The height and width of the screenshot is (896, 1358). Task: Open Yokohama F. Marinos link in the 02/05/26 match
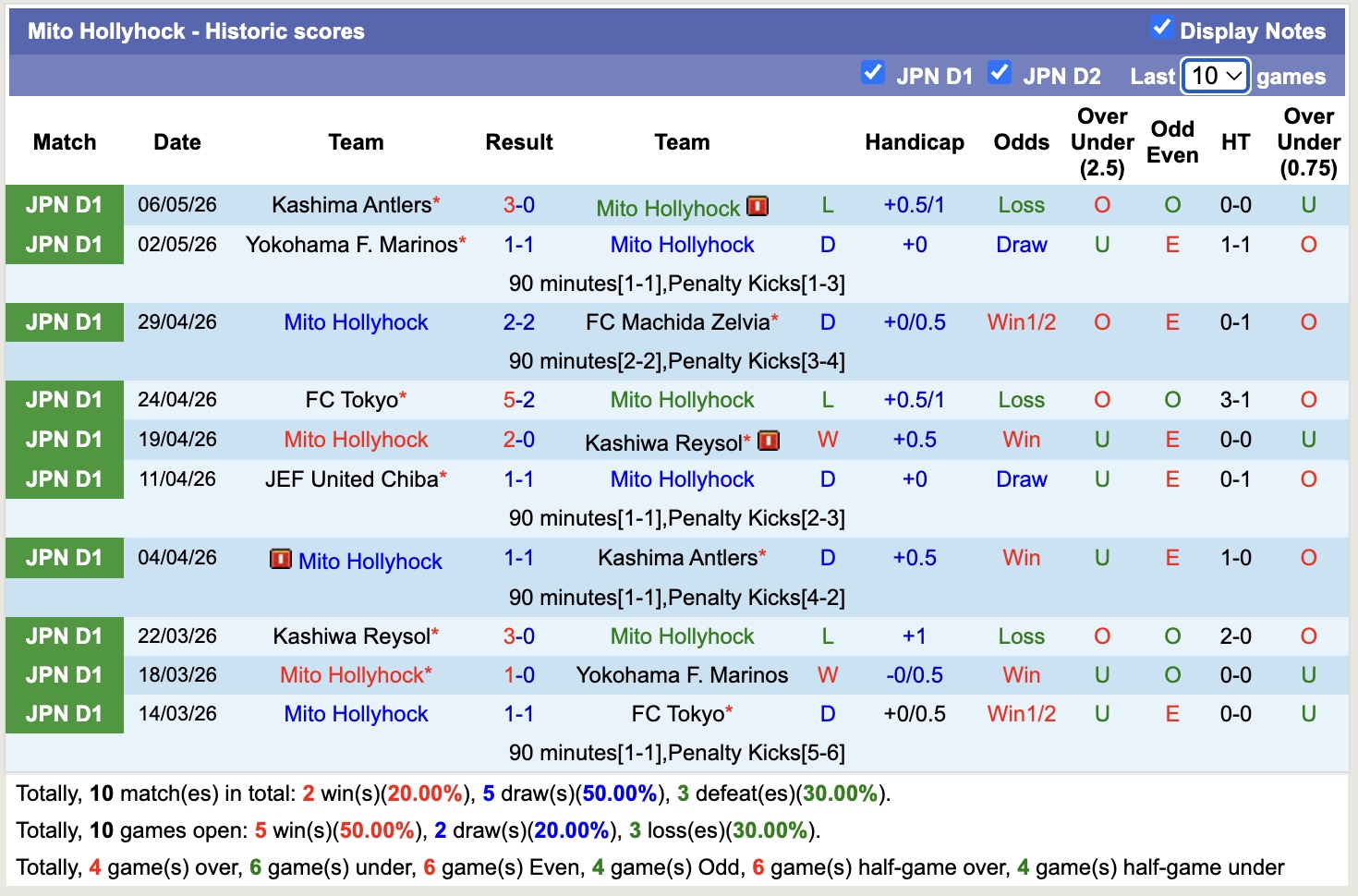[352, 245]
